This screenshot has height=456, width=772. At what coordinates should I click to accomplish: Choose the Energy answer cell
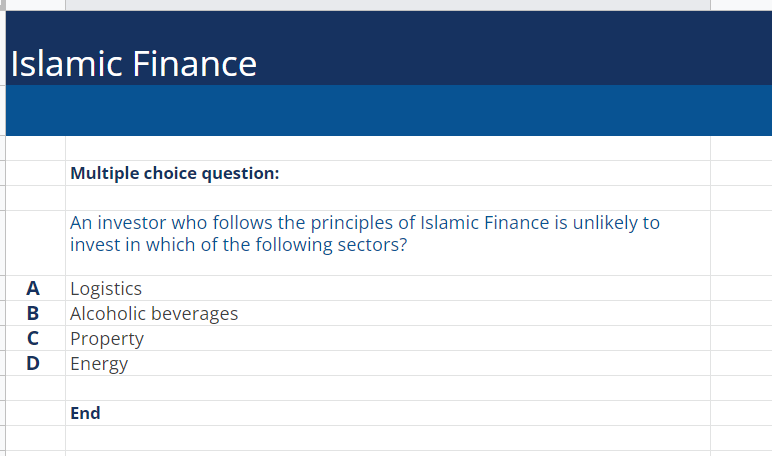(x=99, y=363)
